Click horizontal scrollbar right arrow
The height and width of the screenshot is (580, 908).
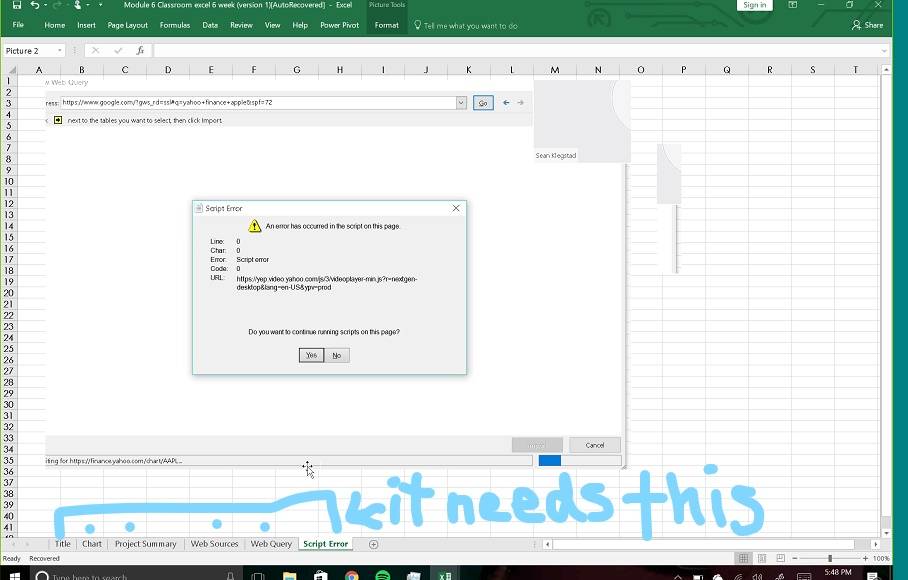[876, 544]
